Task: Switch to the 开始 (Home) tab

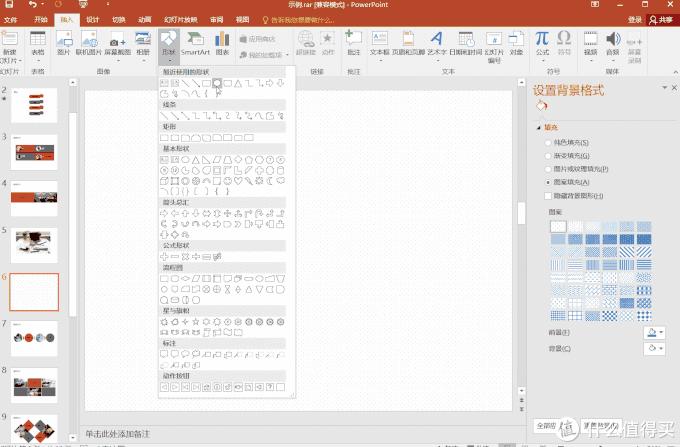Action: coord(40,20)
